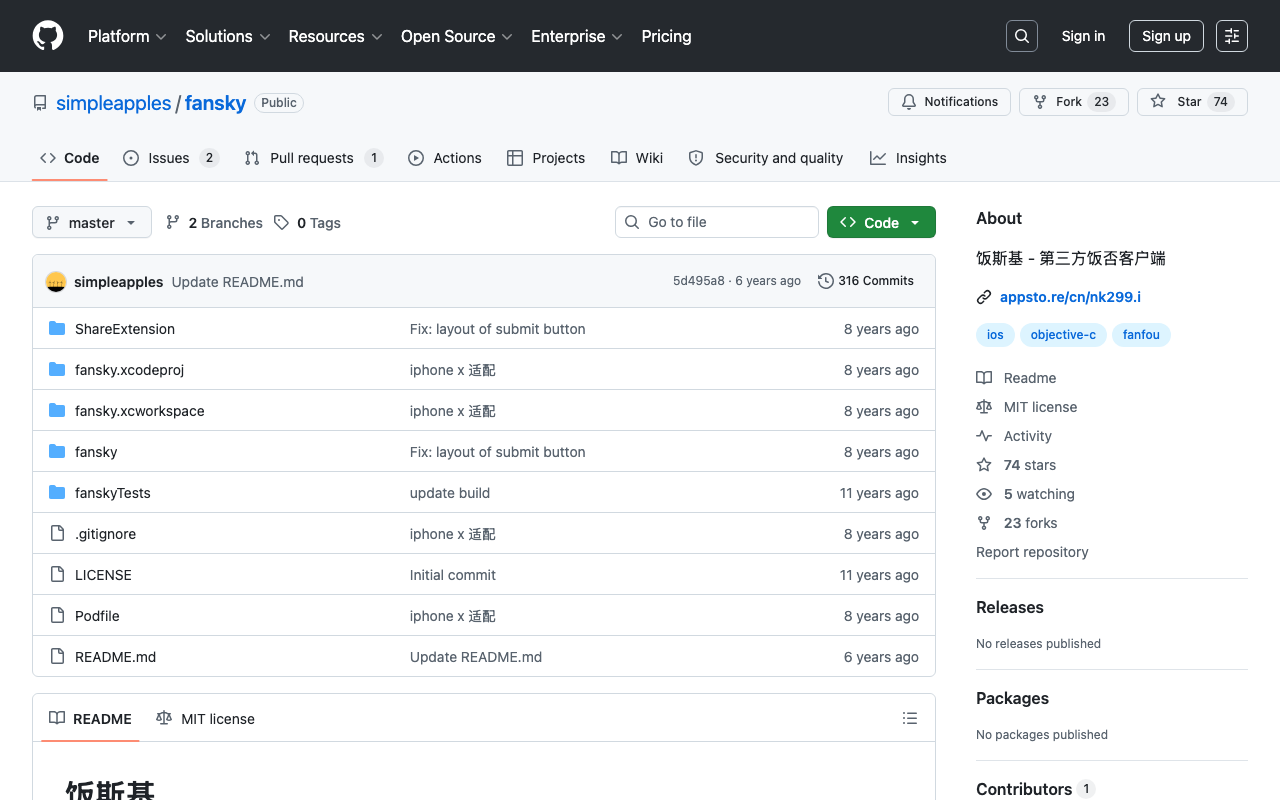Open the README outline list icon
1280x800 pixels.
[910, 718]
